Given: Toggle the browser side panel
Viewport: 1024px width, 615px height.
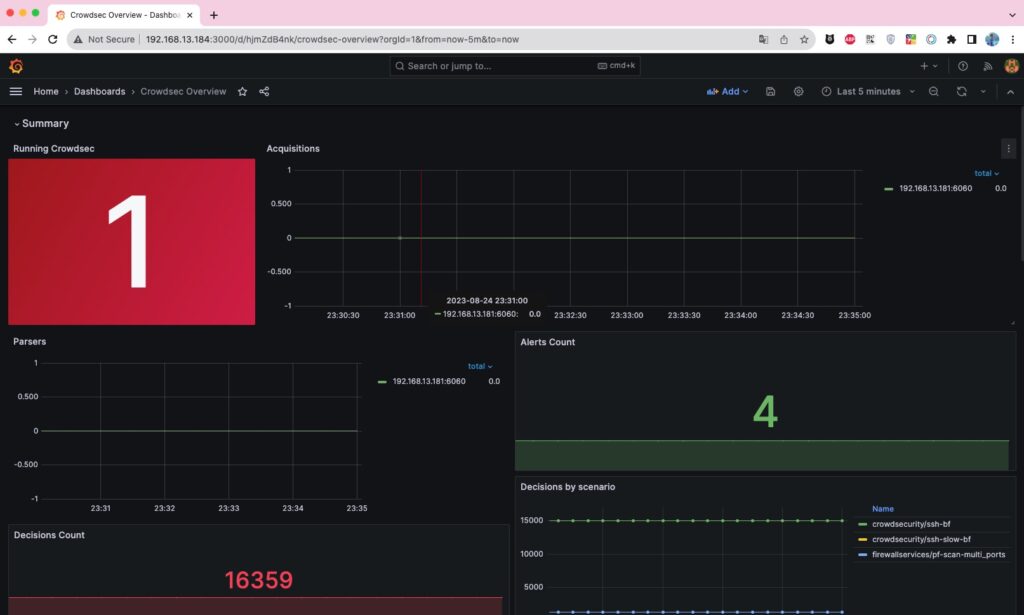Looking at the screenshot, I should click(972, 39).
